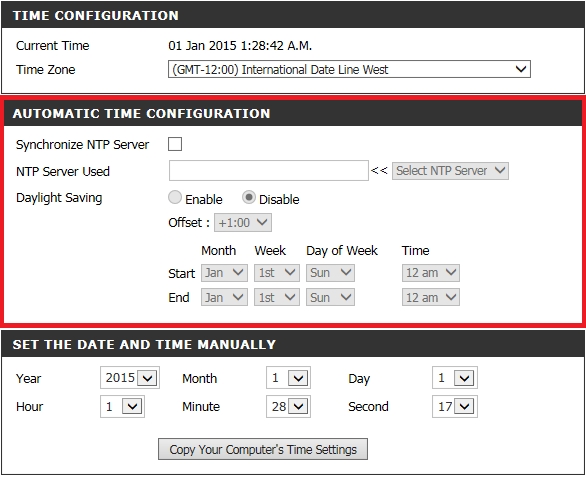Select the Daylight Saving Disable radio button
The width and height of the screenshot is (586, 477).
click(x=249, y=197)
